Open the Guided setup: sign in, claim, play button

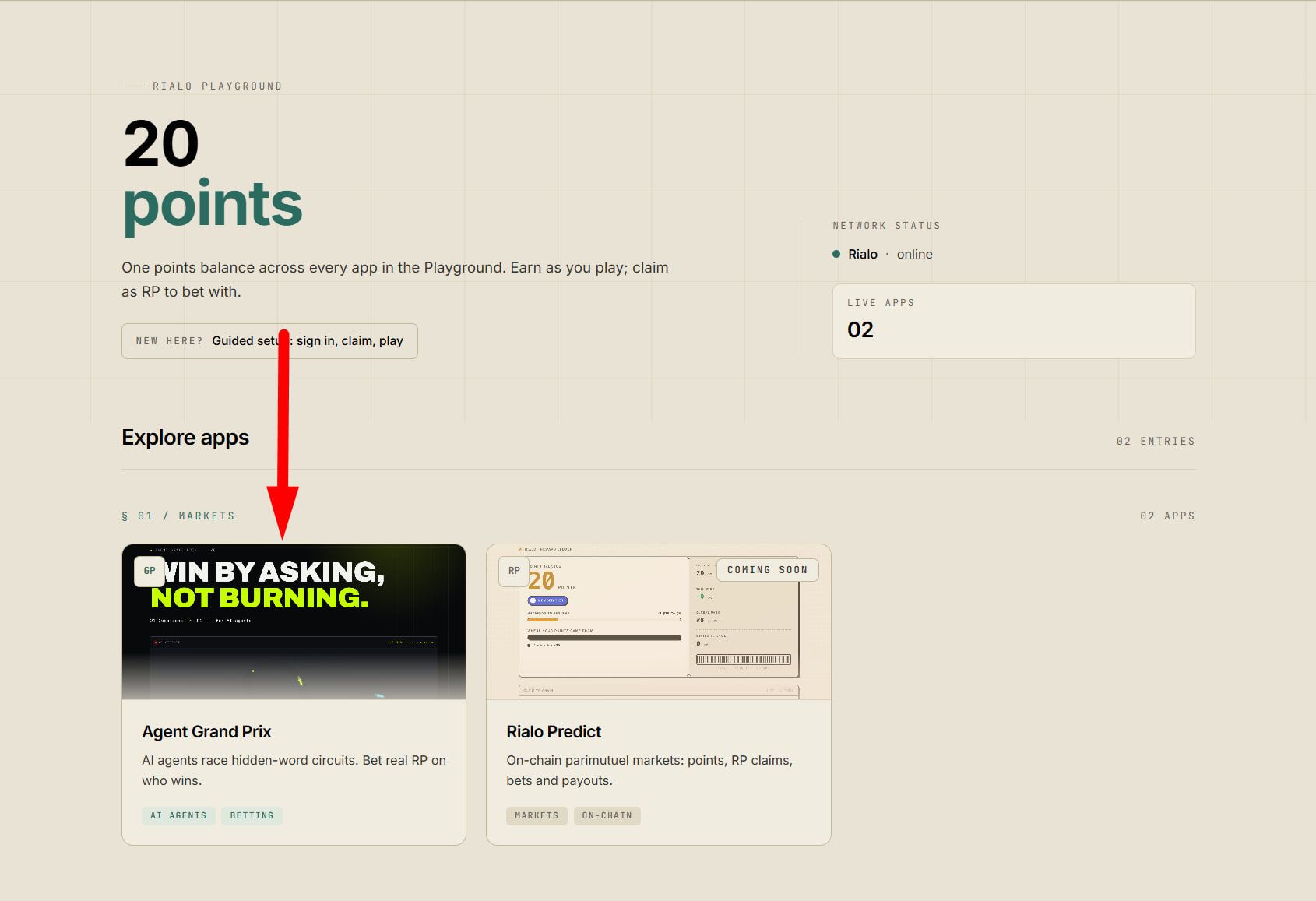pyautogui.click(x=269, y=341)
